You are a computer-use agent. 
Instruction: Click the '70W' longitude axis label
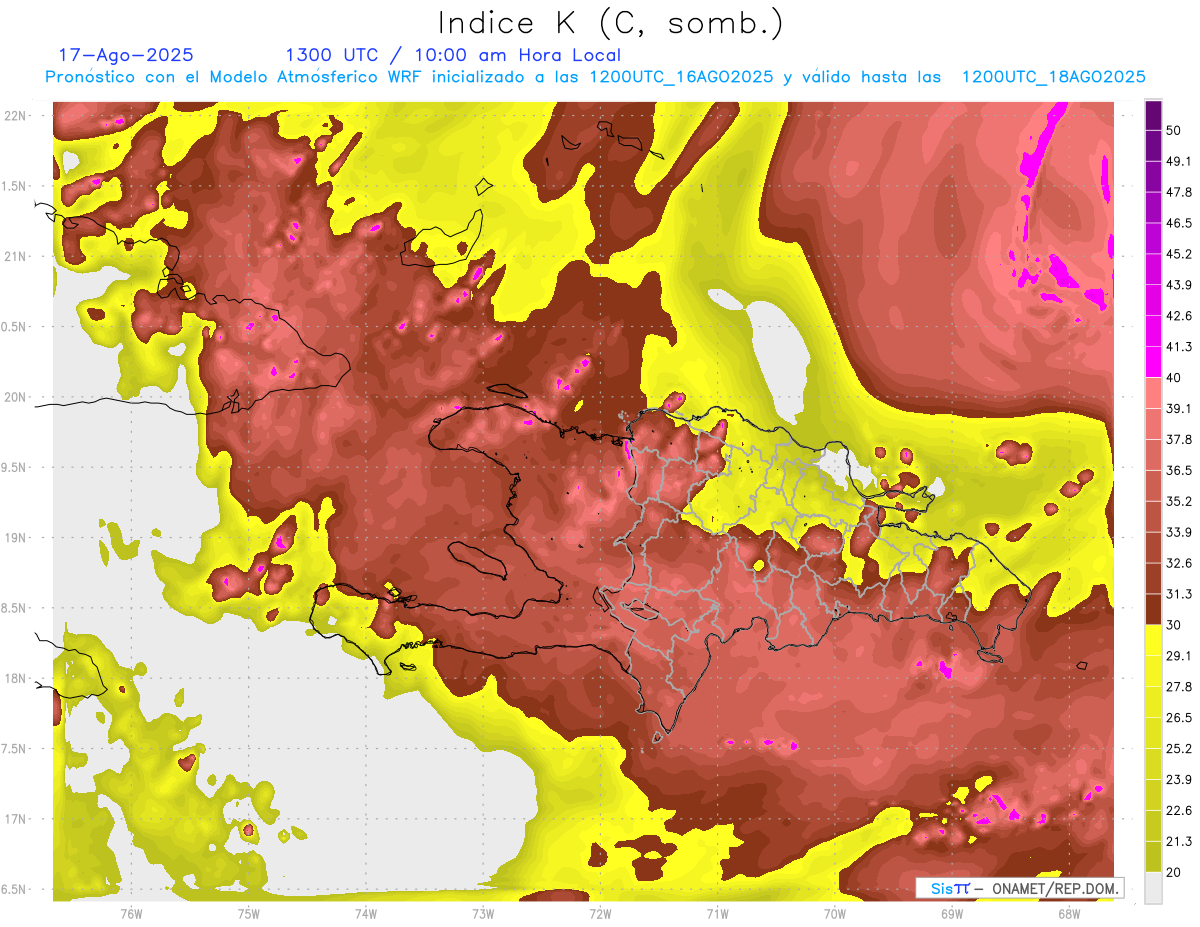point(835,912)
